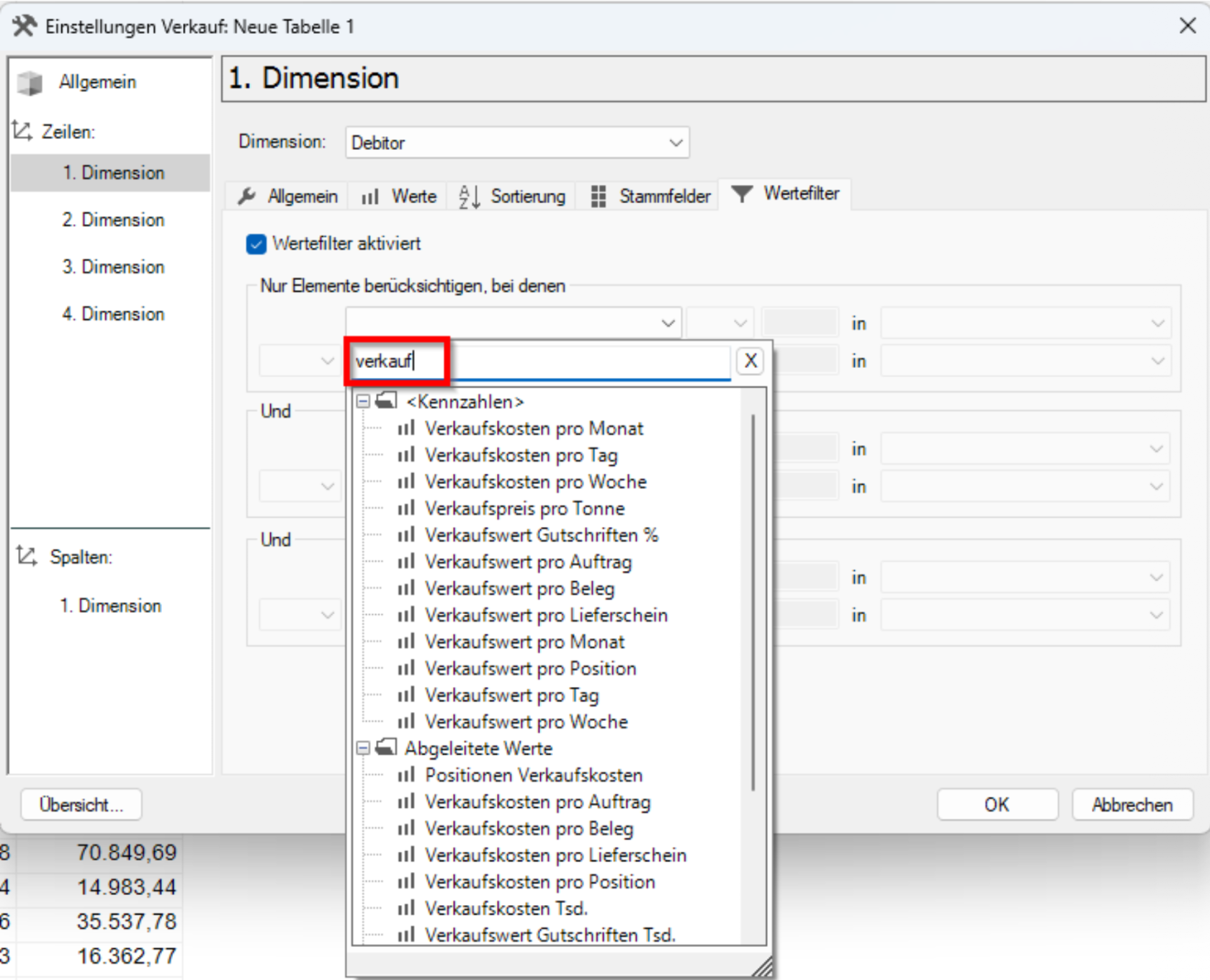Image resolution: width=1210 pixels, height=980 pixels.
Task: Switch to the Werte tab
Action: pos(399,196)
